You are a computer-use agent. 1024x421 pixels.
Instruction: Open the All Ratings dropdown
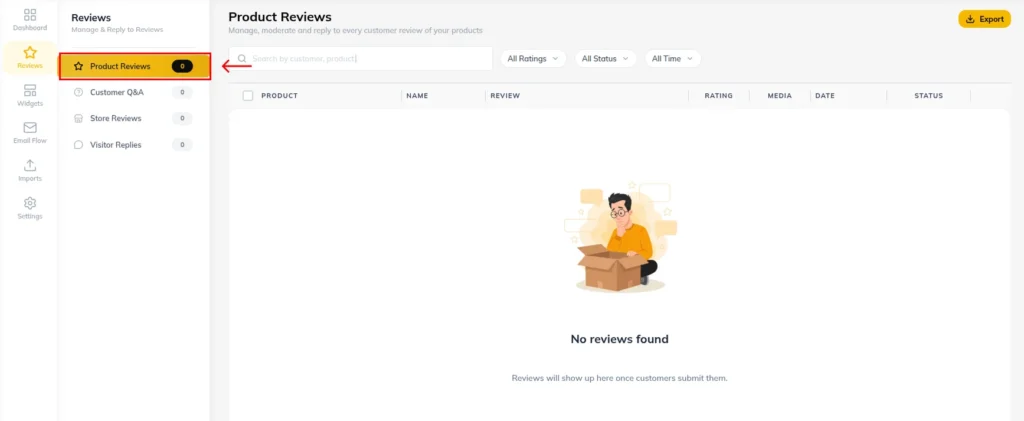[x=533, y=59]
